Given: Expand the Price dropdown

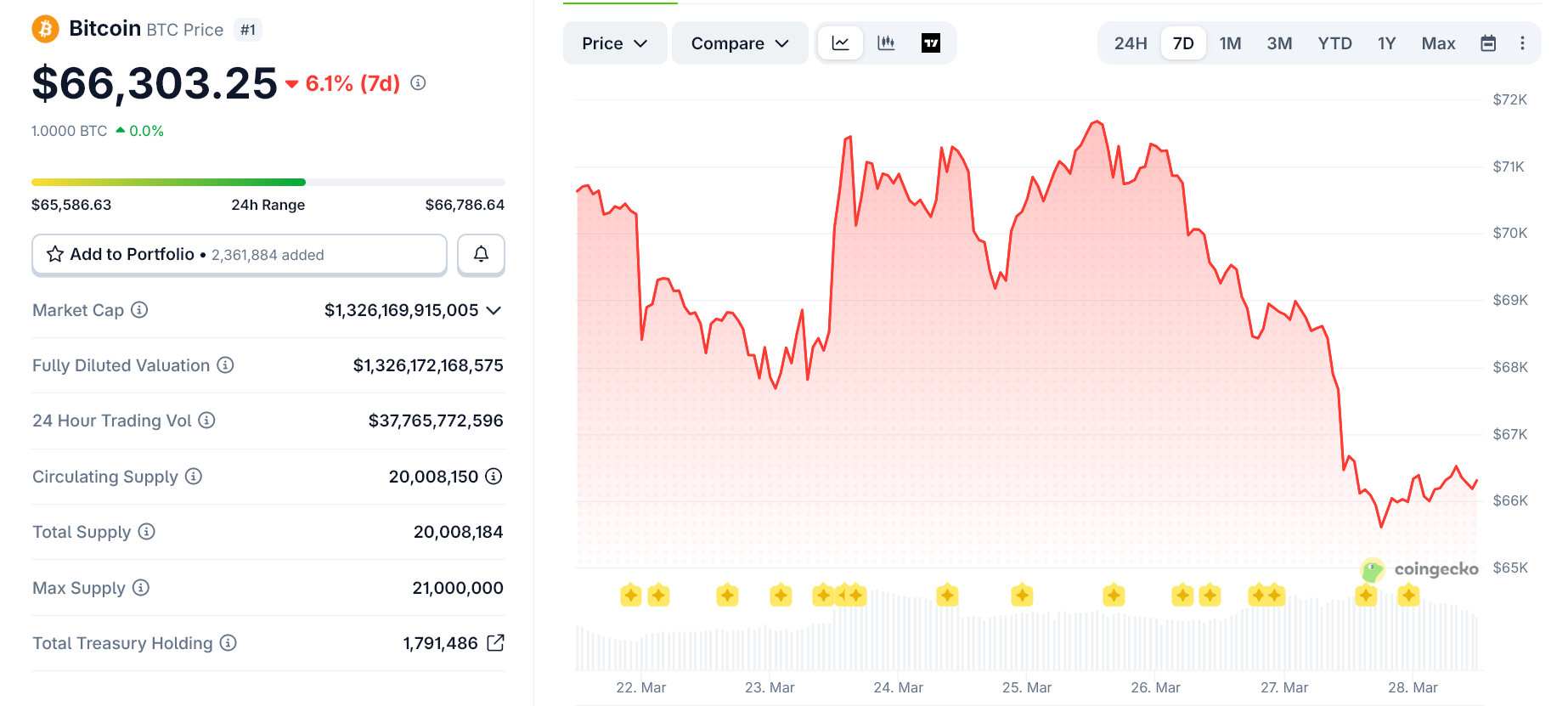Looking at the screenshot, I should [614, 43].
